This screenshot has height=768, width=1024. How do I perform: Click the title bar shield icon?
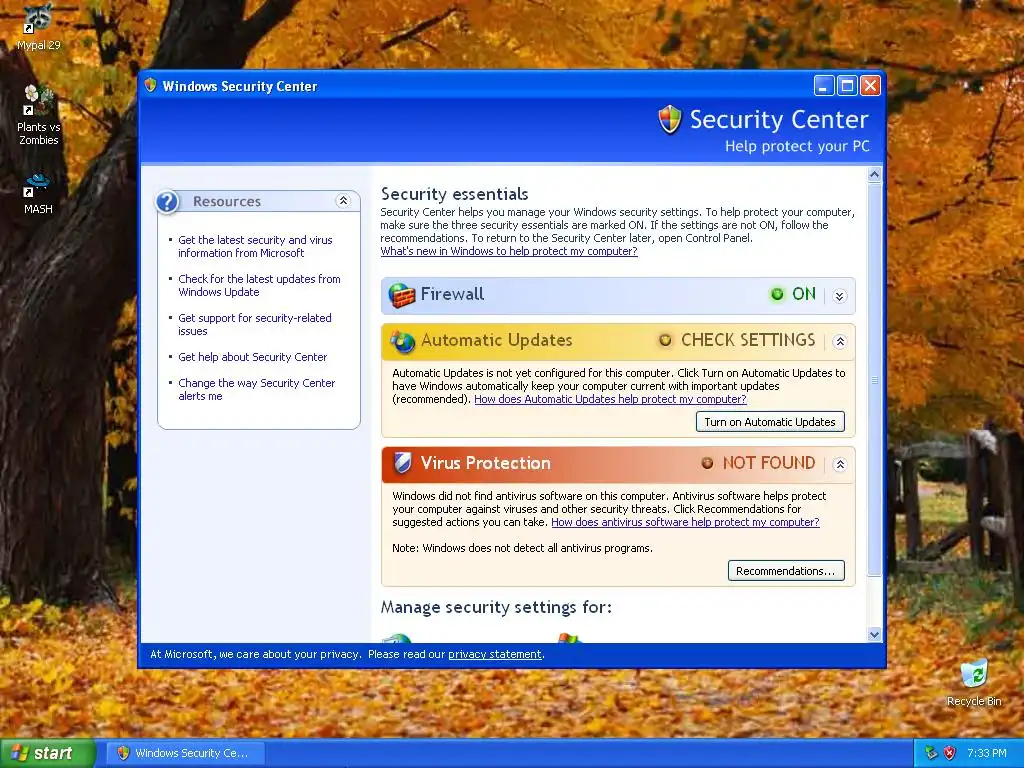150,86
